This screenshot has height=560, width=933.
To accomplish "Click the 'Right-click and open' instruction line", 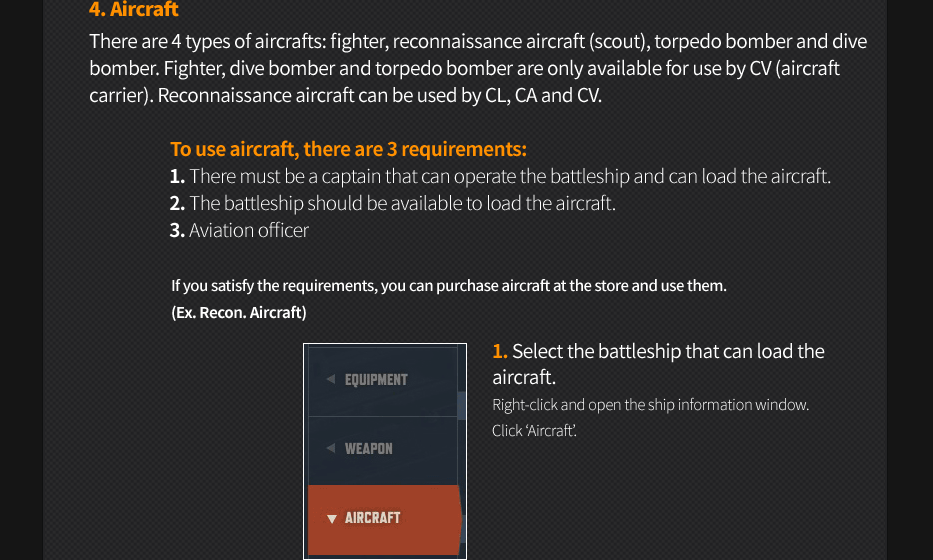I will (650, 405).
